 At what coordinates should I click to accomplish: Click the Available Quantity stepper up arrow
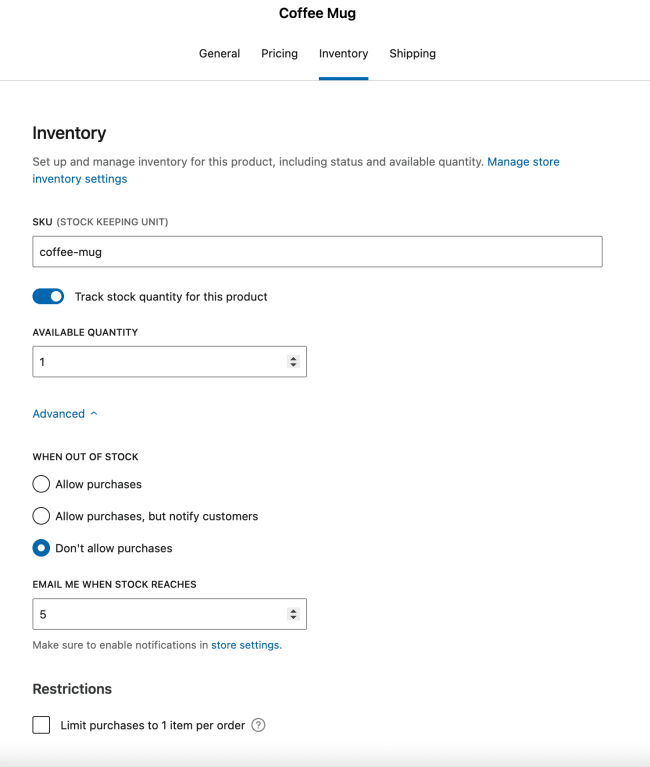click(x=293, y=358)
